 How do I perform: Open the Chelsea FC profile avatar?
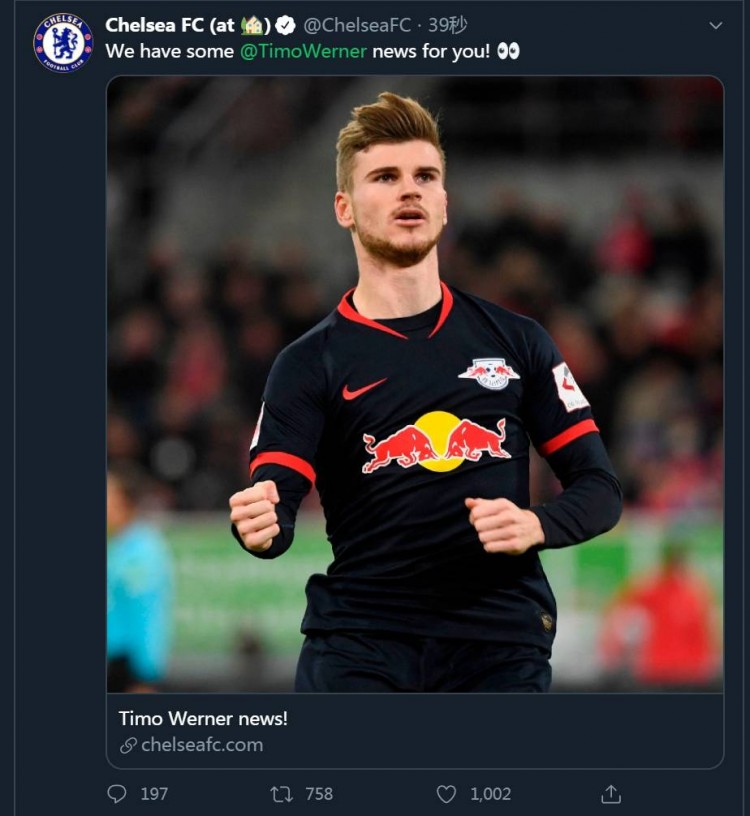63,43
